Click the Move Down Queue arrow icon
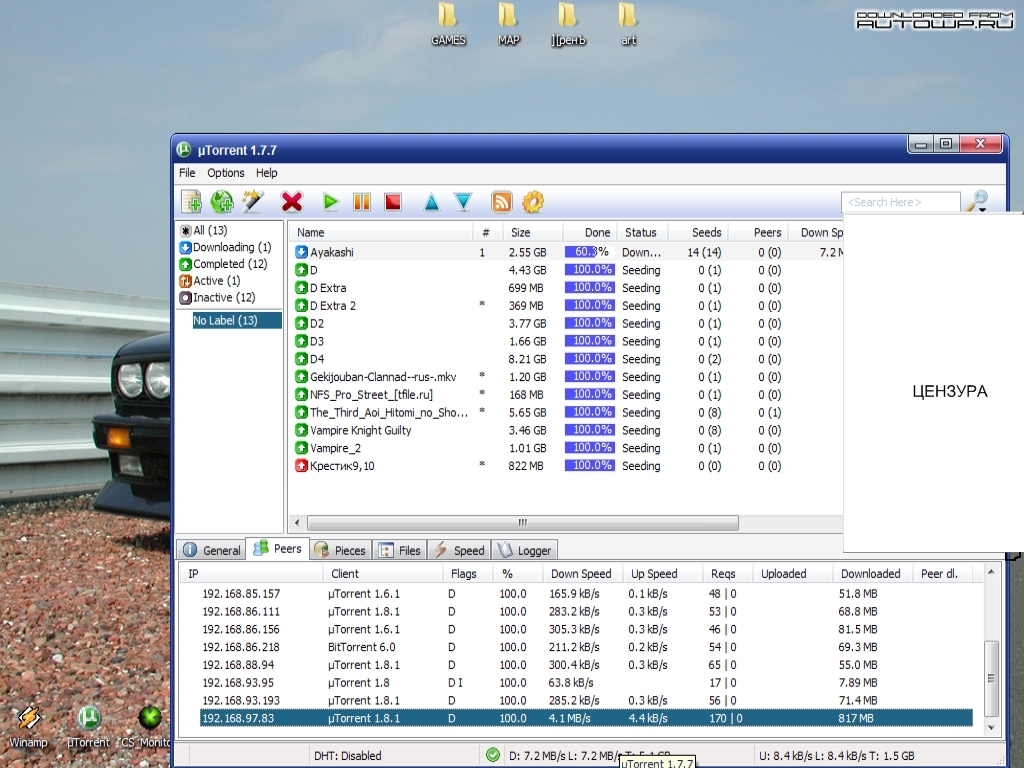 463,202
